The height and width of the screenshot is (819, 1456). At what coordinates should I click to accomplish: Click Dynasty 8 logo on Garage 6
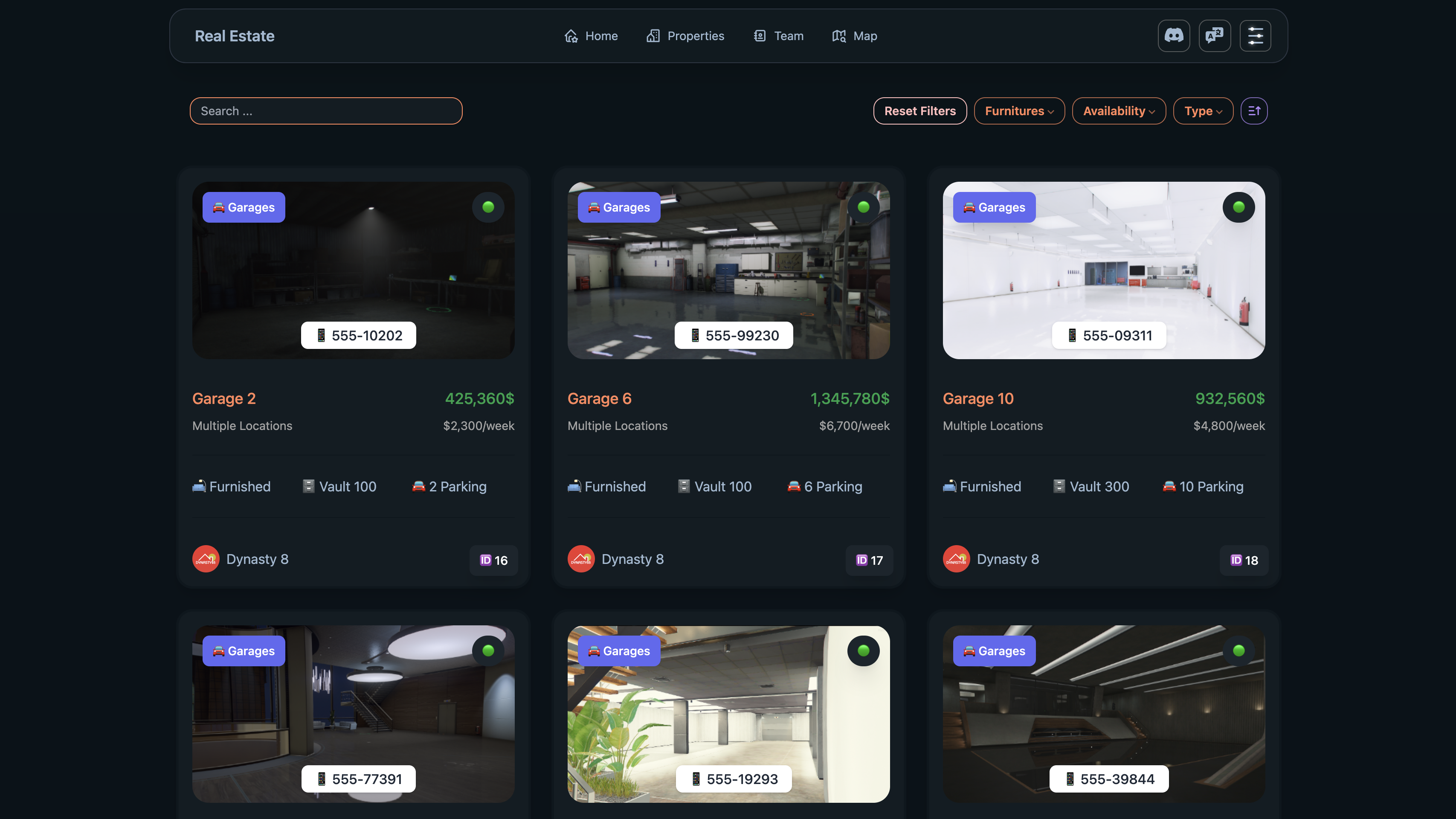(x=580, y=559)
